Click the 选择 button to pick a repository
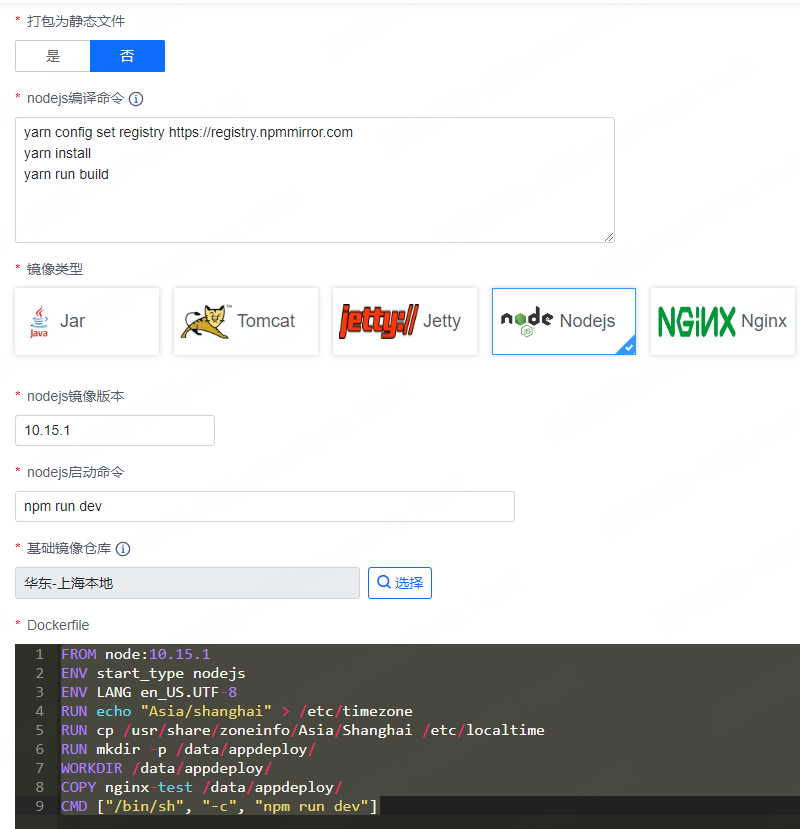The height and width of the screenshot is (829, 800). (x=399, y=582)
